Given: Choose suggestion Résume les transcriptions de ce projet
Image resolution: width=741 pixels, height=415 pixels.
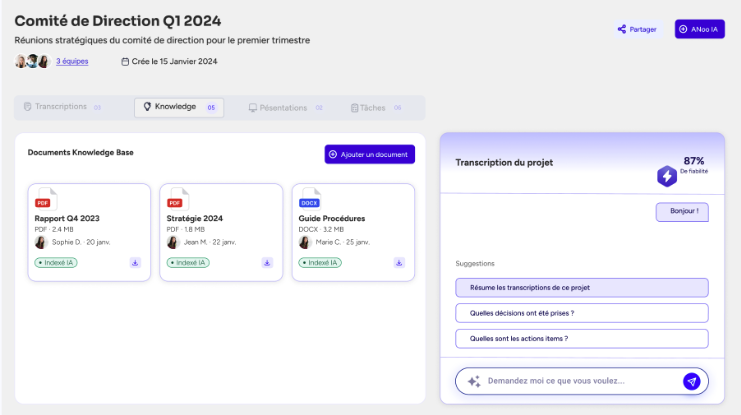Looking at the screenshot, I should pos(582,287).
